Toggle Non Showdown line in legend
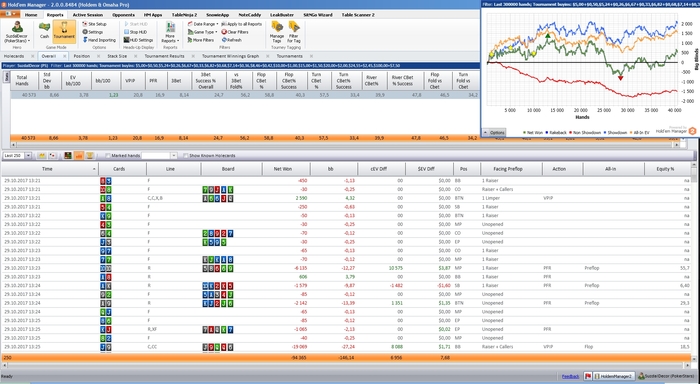Viewport: 700px width, 384px height. coord(585,133)
